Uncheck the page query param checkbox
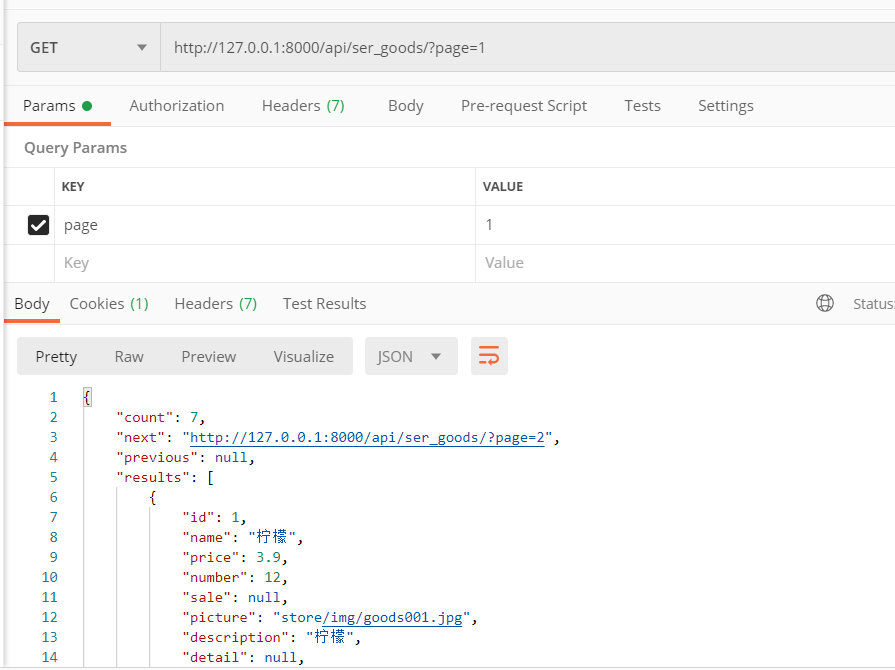 [x=38, y=225]
